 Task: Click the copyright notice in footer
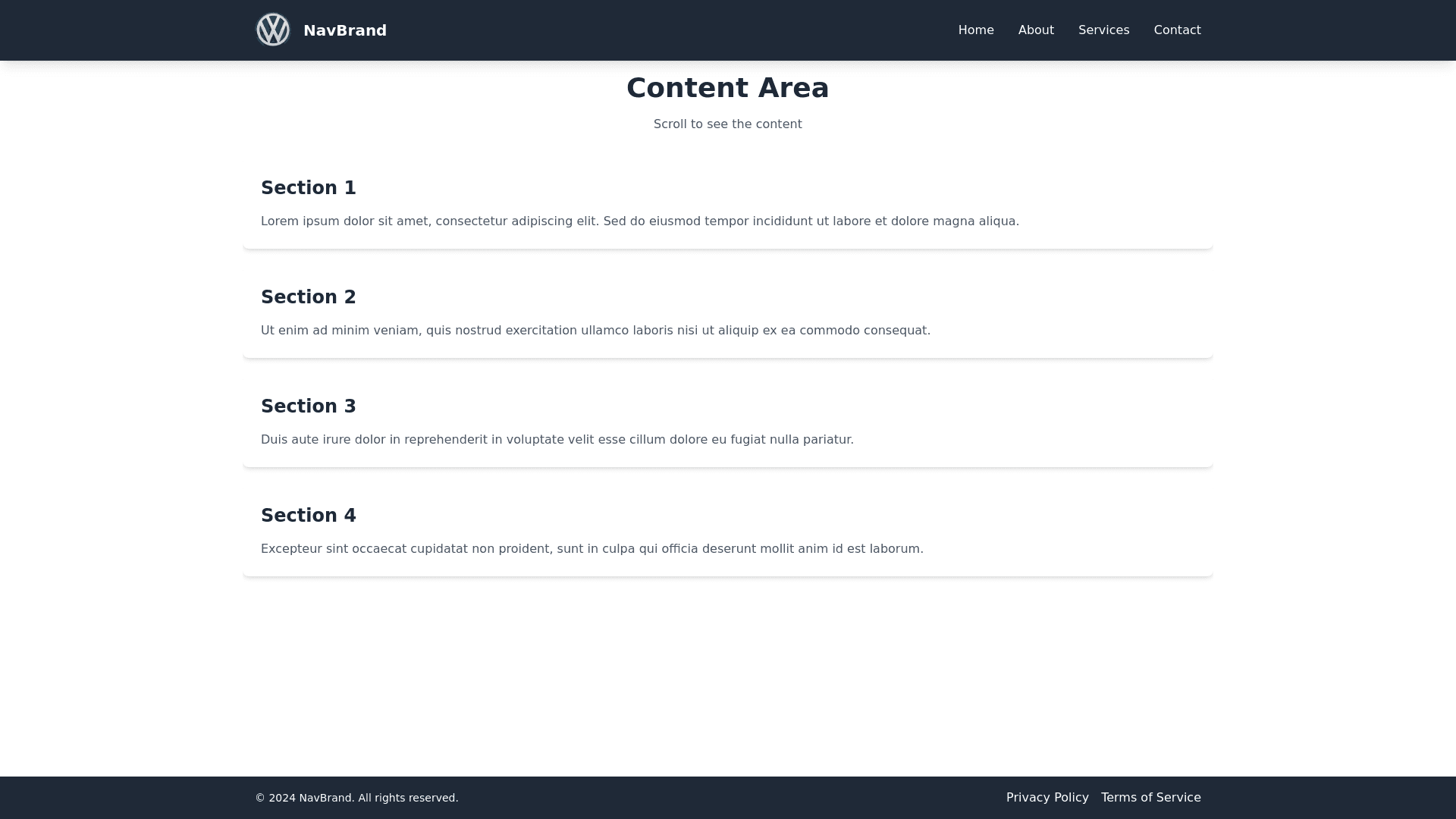click(356, 798)
